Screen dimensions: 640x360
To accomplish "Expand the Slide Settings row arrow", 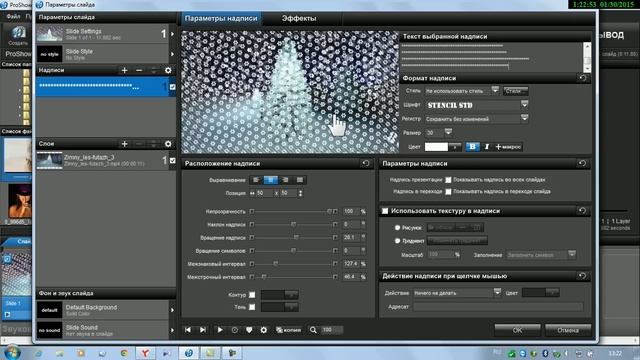I will coord(172,34).
